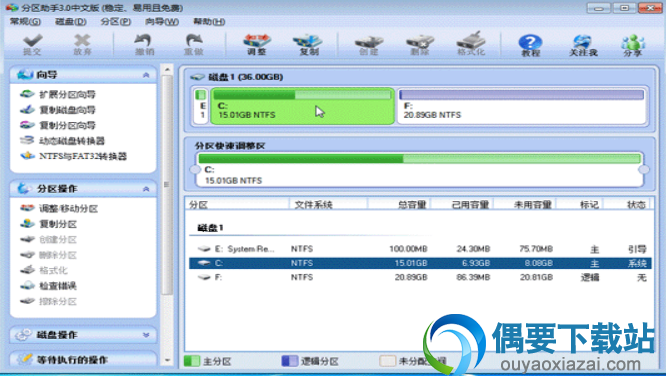Collapse the 分区操作 panel
Screen dimensions: 666x376
click(x=146, y=189)
